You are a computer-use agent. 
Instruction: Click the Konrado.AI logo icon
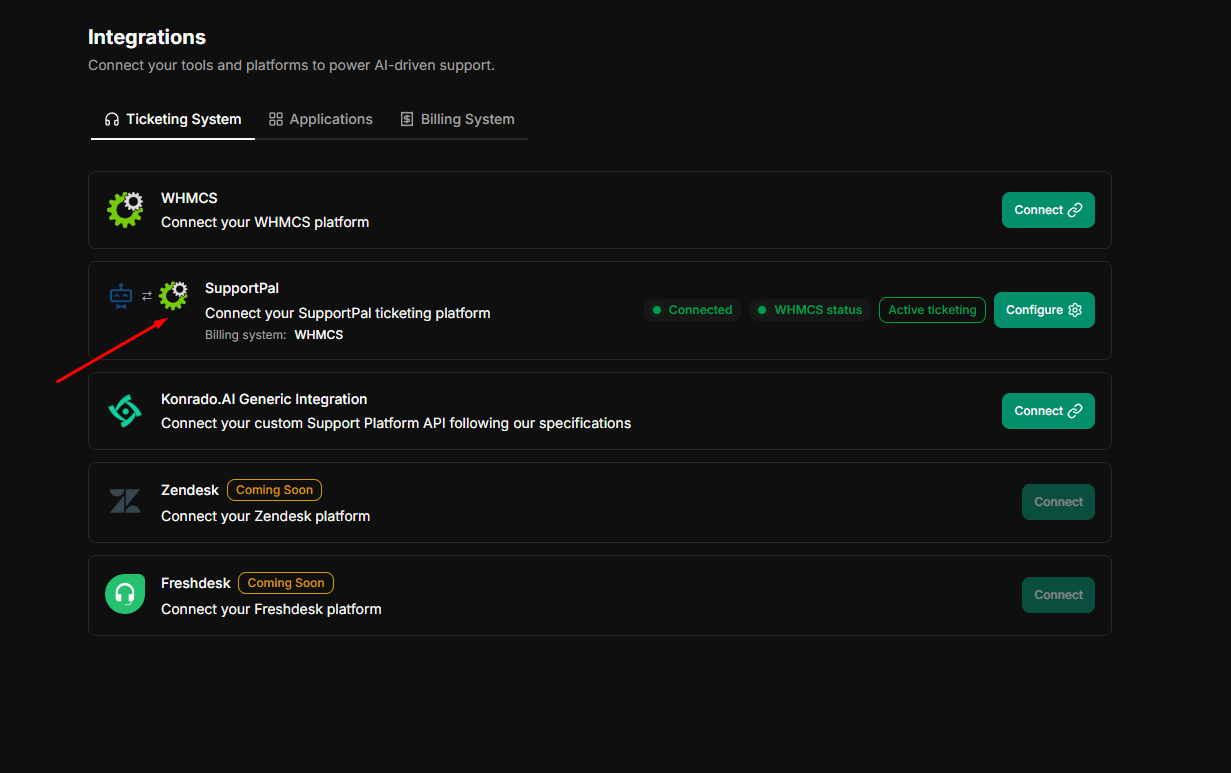[x=125, y=410]
